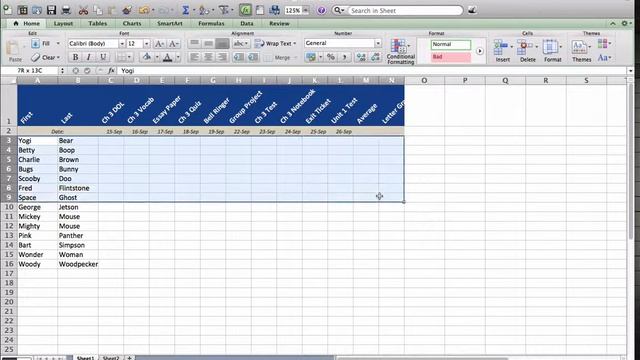
Task: Click the Decrease Font Size icon
Action: 173,43
